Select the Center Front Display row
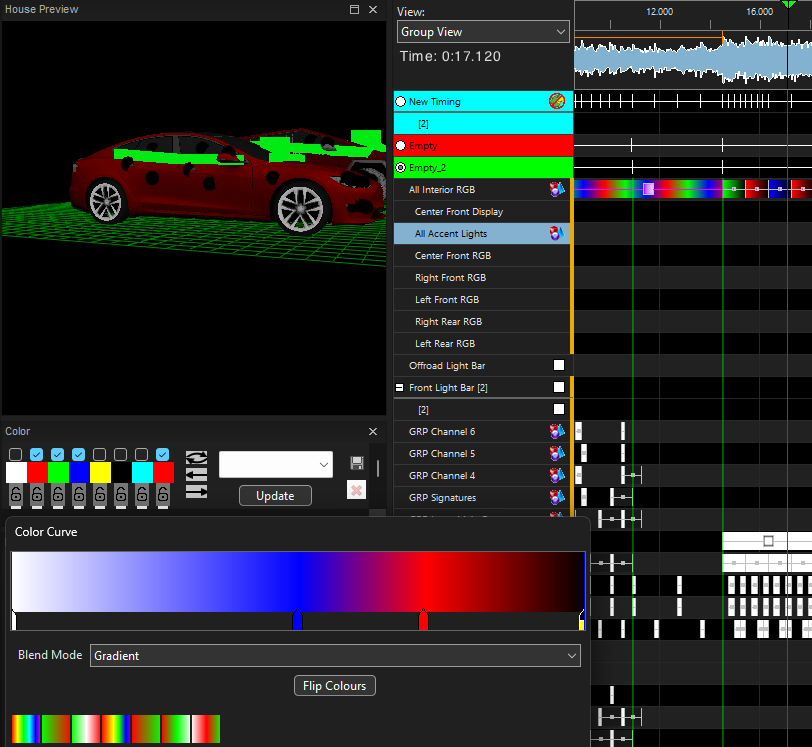Viewport: 812px width, 747px height. (x=459, y=212)
